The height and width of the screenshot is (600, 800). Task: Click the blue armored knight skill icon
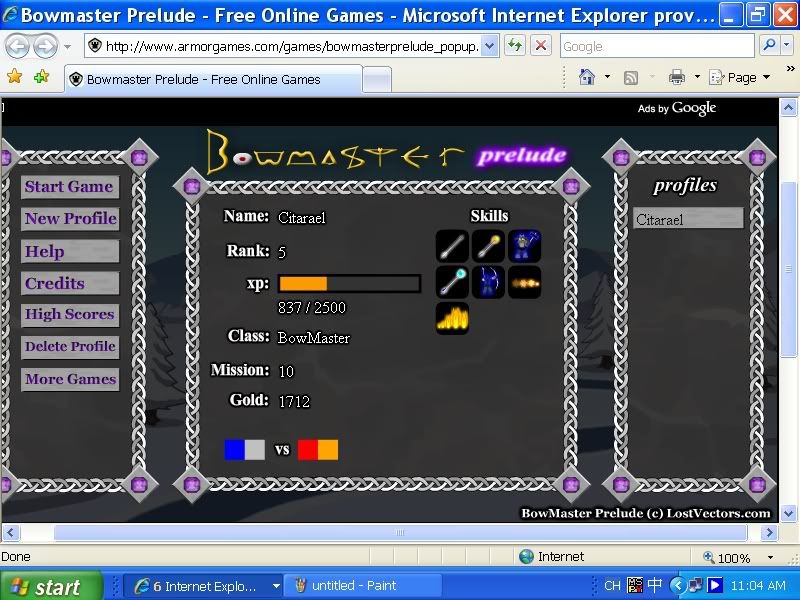pos(524,246)
